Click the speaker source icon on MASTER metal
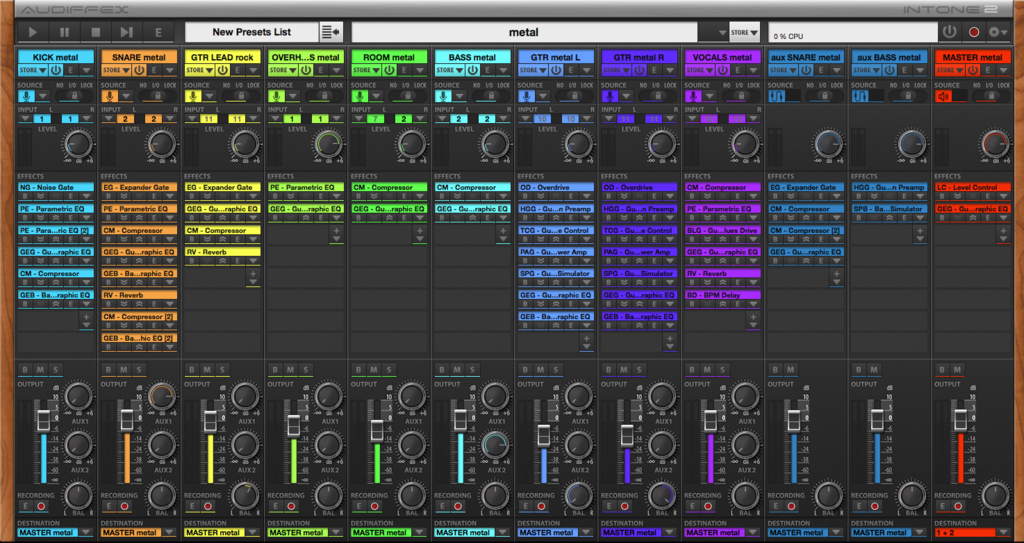The width and height of the screenshot is (1024, 543). click(x=943, y=97)
